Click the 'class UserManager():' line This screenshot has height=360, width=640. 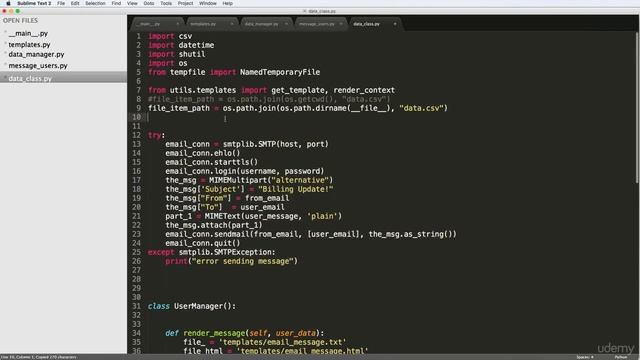pos(191,306)
